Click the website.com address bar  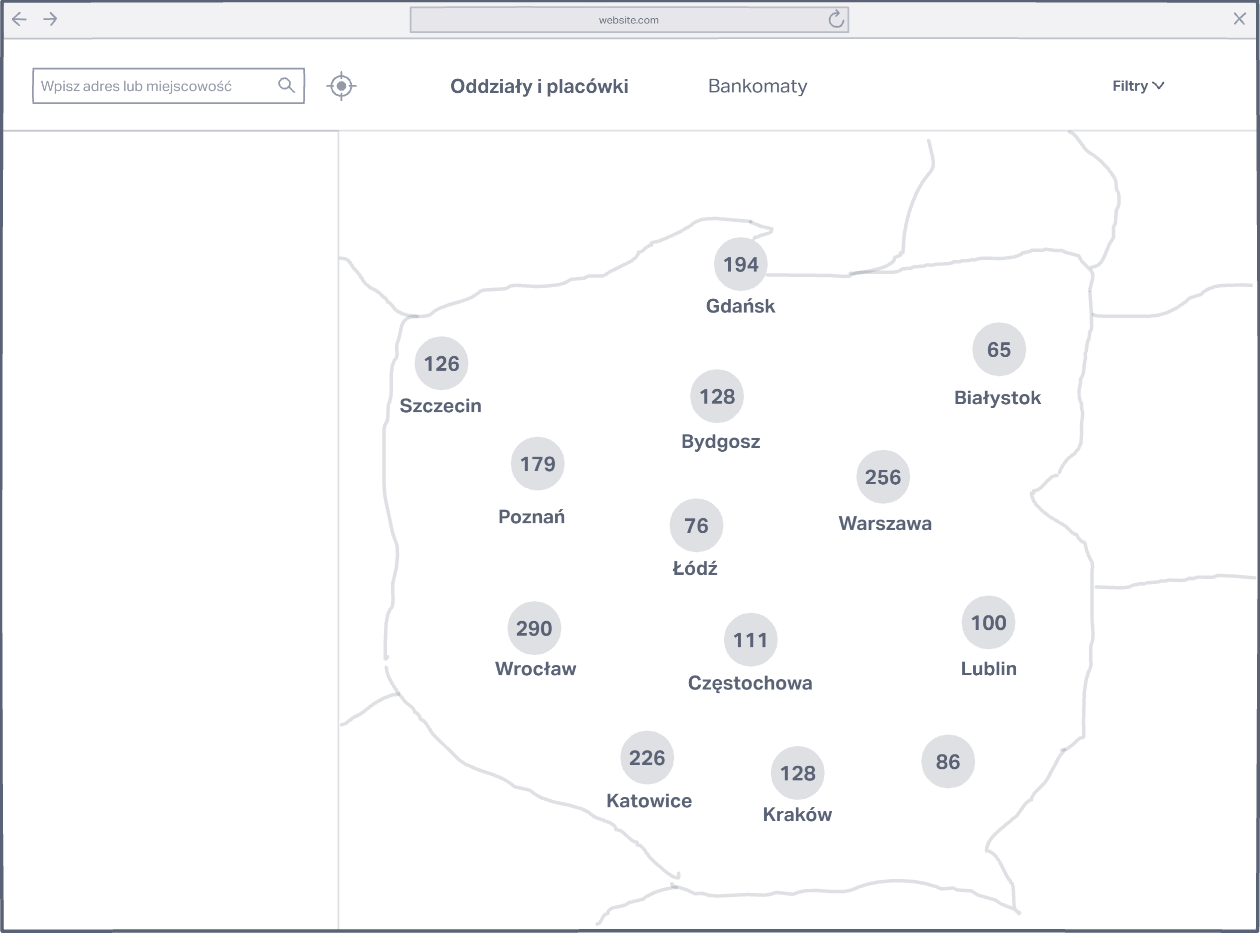628,20
